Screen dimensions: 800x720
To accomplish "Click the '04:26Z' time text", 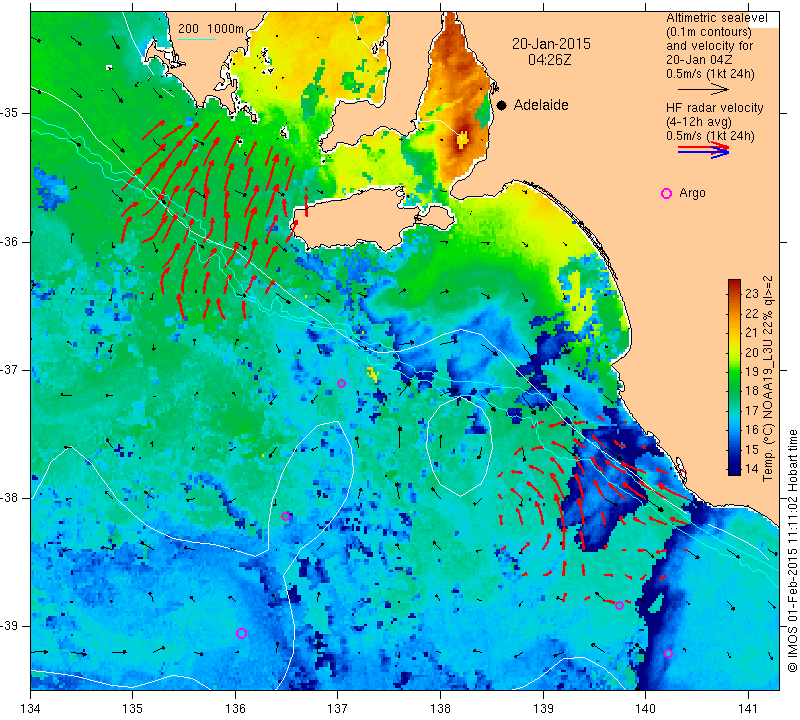I will coord(549,60).
